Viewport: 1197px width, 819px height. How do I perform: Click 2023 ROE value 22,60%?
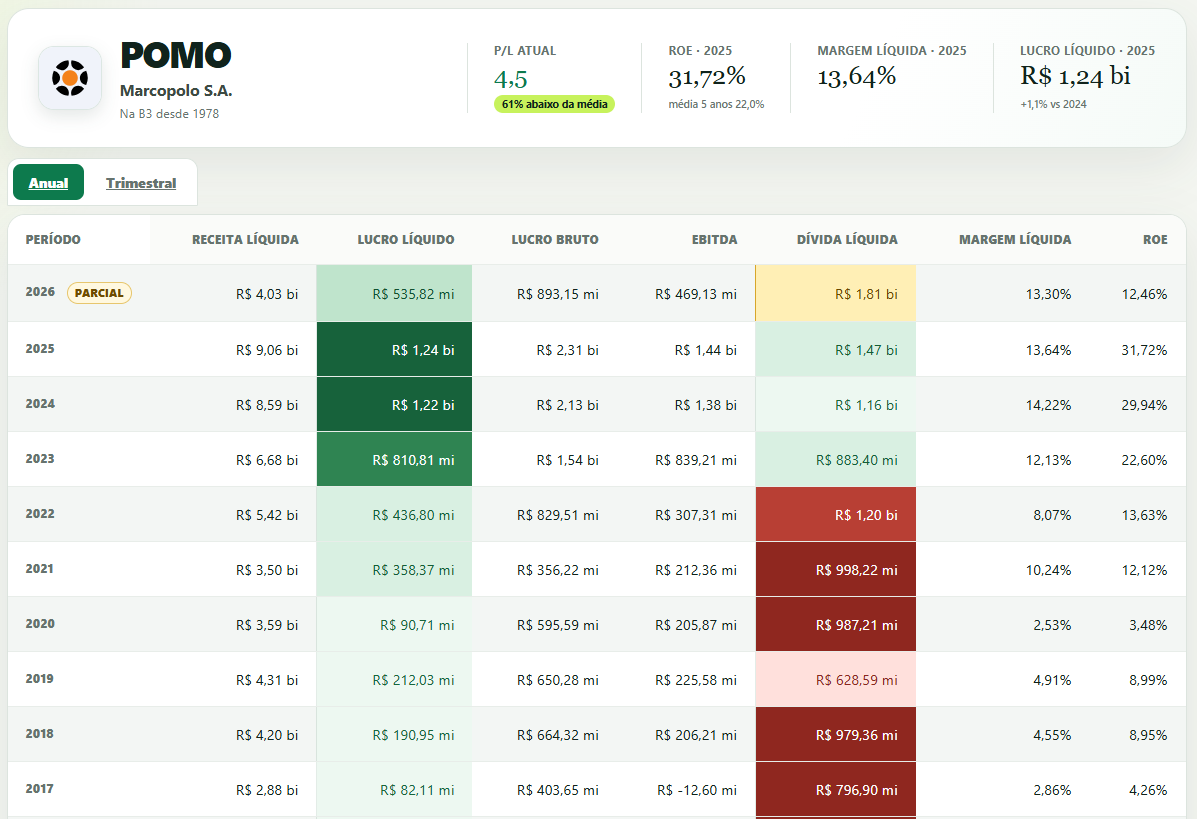point(1144,460)
